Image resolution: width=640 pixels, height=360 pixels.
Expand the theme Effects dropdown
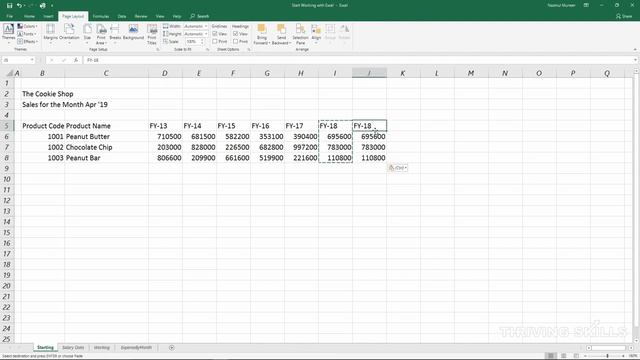pyautogui.click(x=28, y=41)
